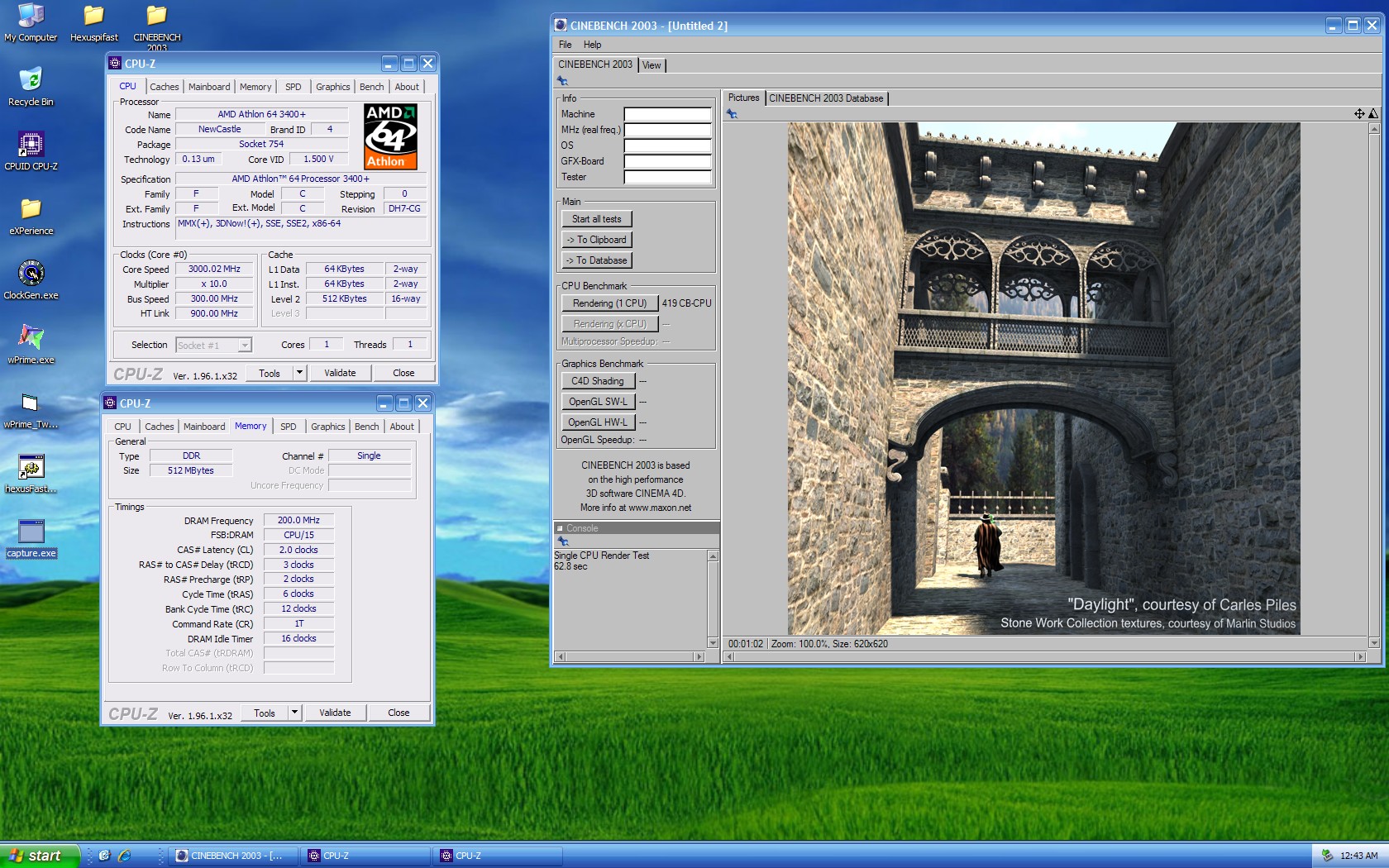Expand the Tools dropdown arrow in upper CPU-Z
Viewport: 1389px width, 868px height.
point(299,373)
